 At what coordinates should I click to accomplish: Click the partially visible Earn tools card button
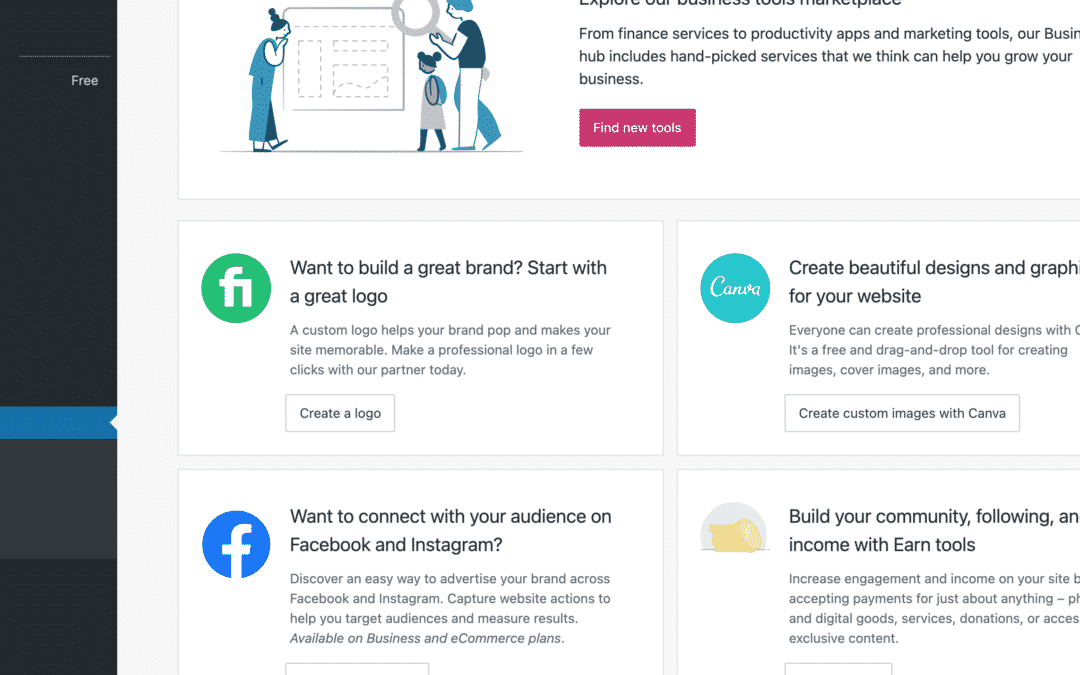click(838, 669)
